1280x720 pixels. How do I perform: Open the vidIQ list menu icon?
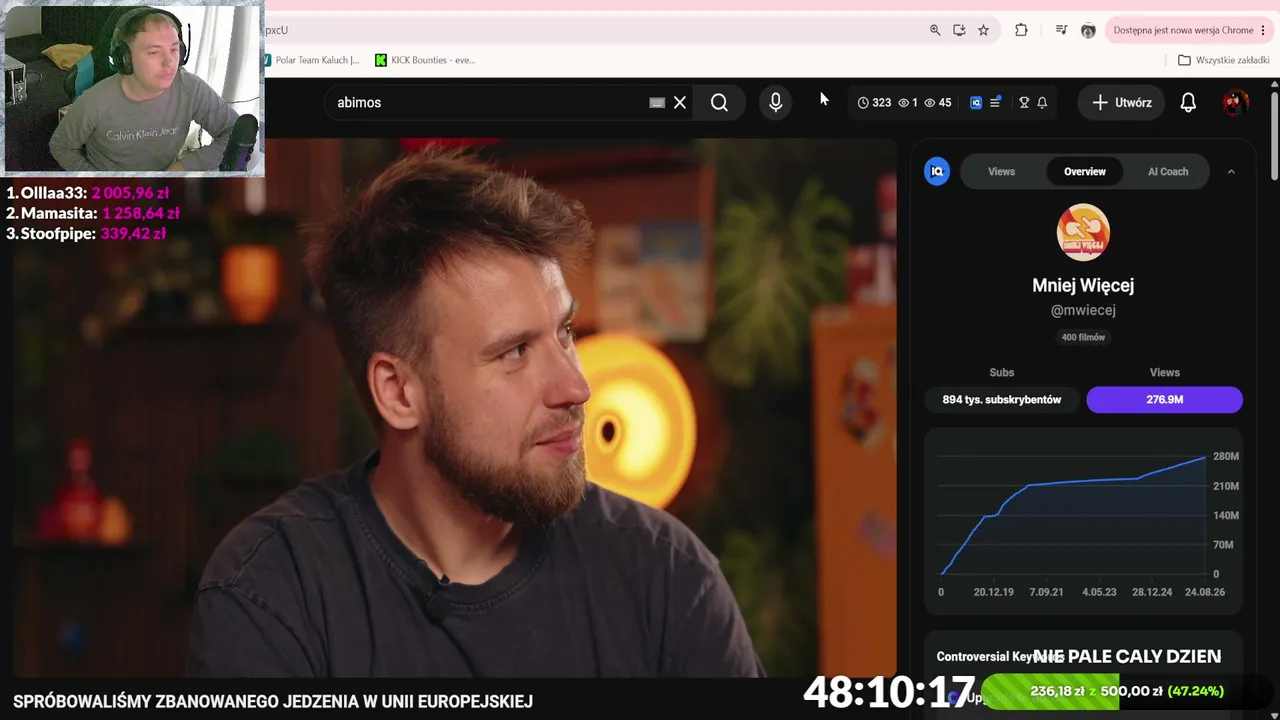point(995,102)
